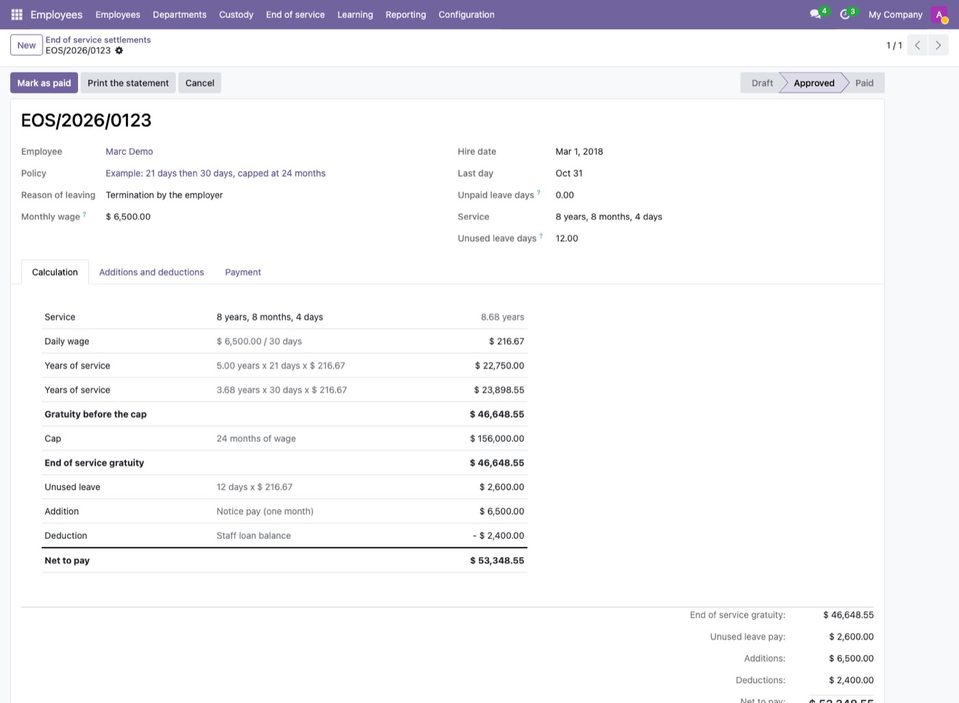959x703 pixels.
Task: Go back to End of service settlements breadcrumb
Action: pyautogui.click(x=98, y=40)
